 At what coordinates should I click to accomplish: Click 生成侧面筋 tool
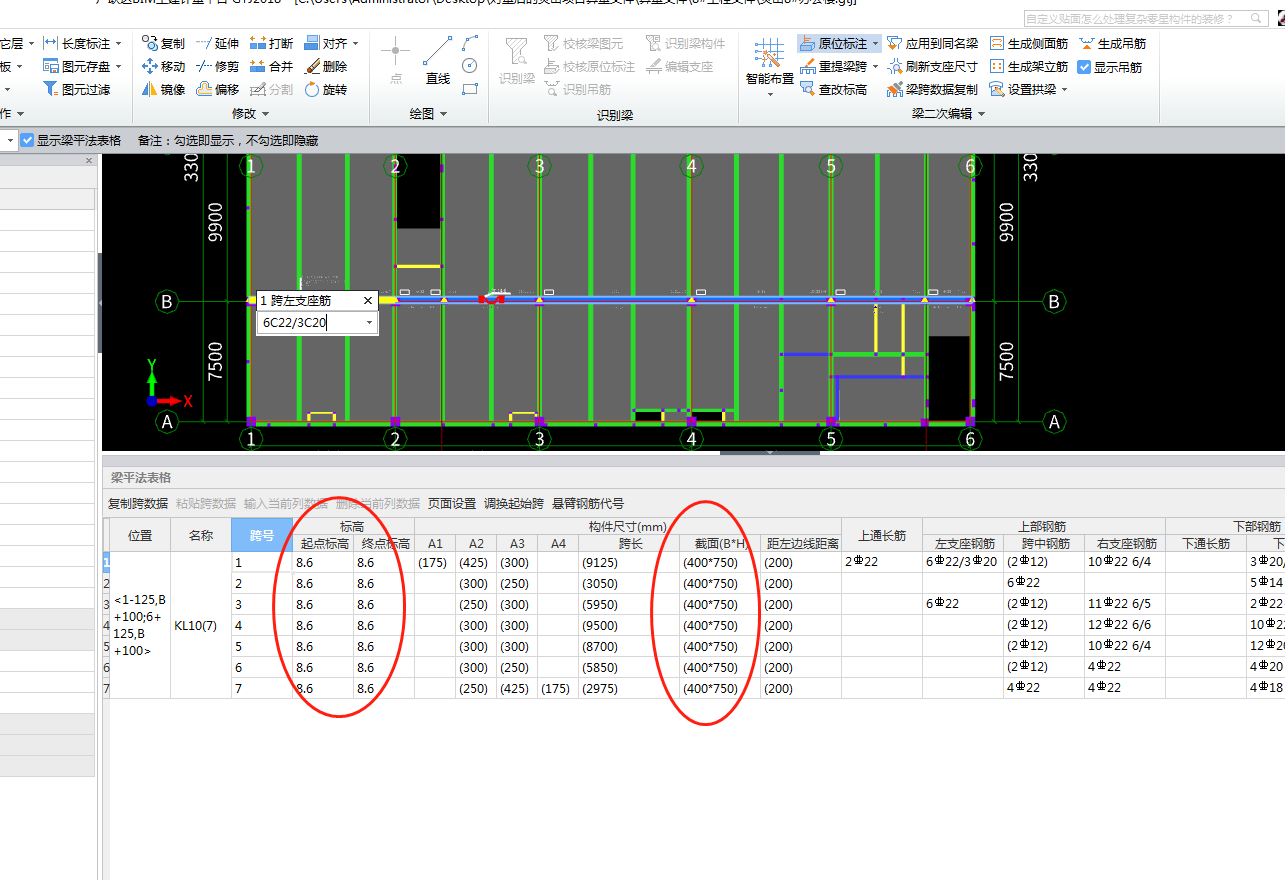tap(1029, 43)
